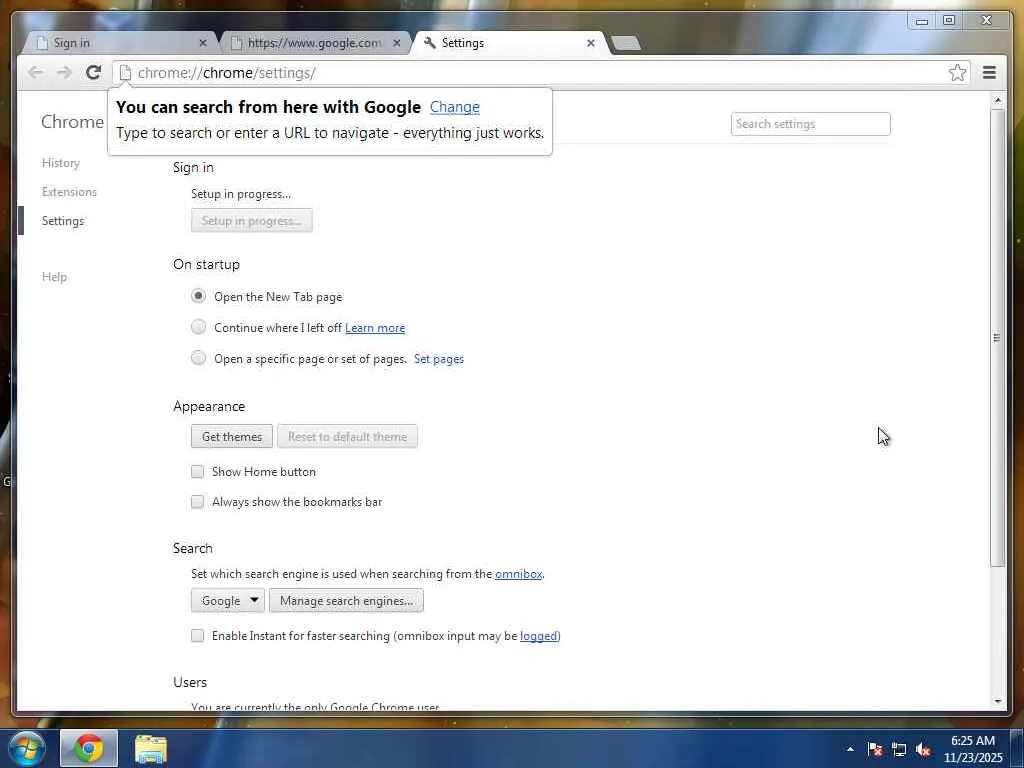1024x768 pixels.
Task: Close the google.com tab
Action: click(x=396, y=42)
